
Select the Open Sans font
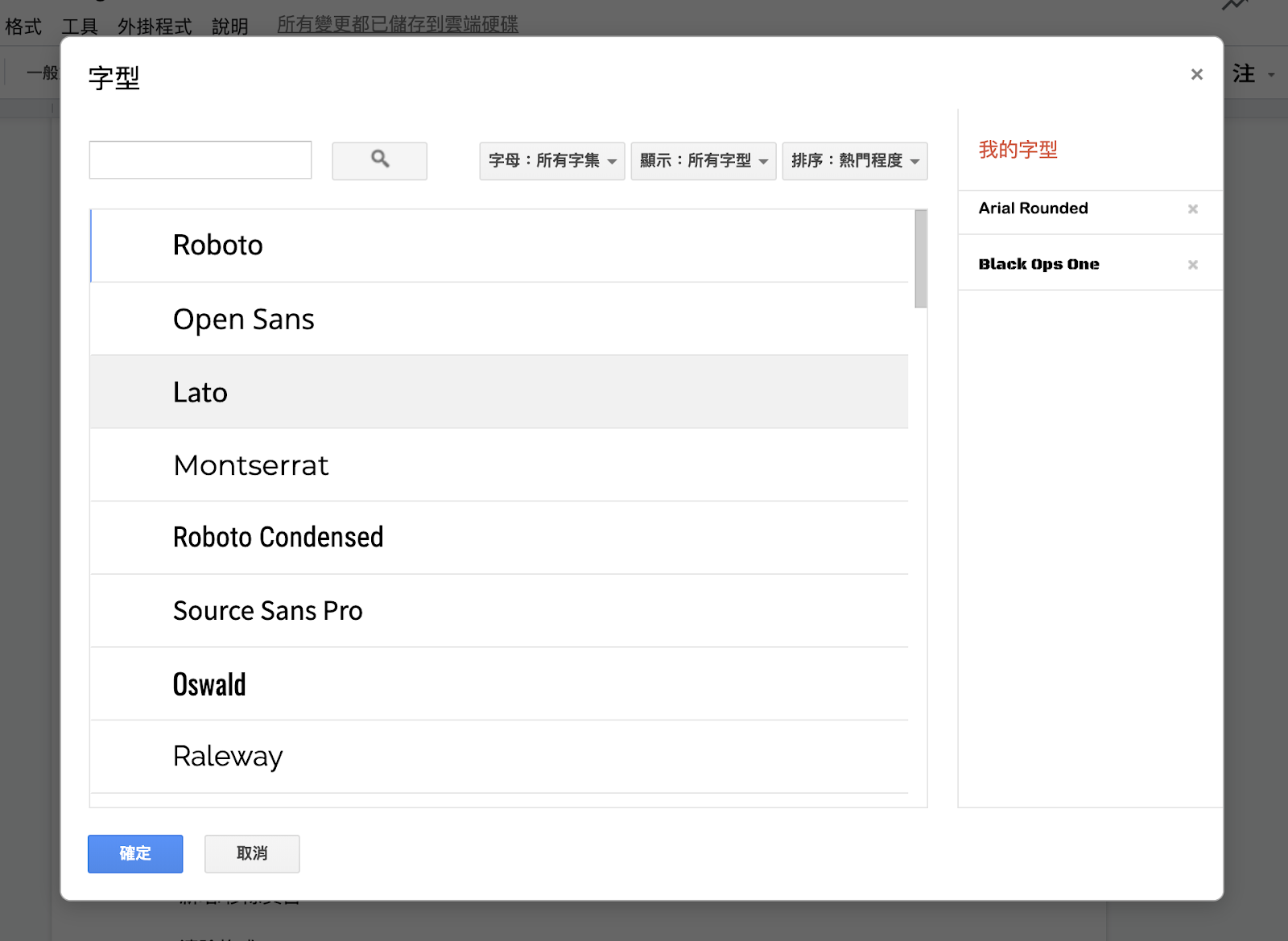coord(499,319)
